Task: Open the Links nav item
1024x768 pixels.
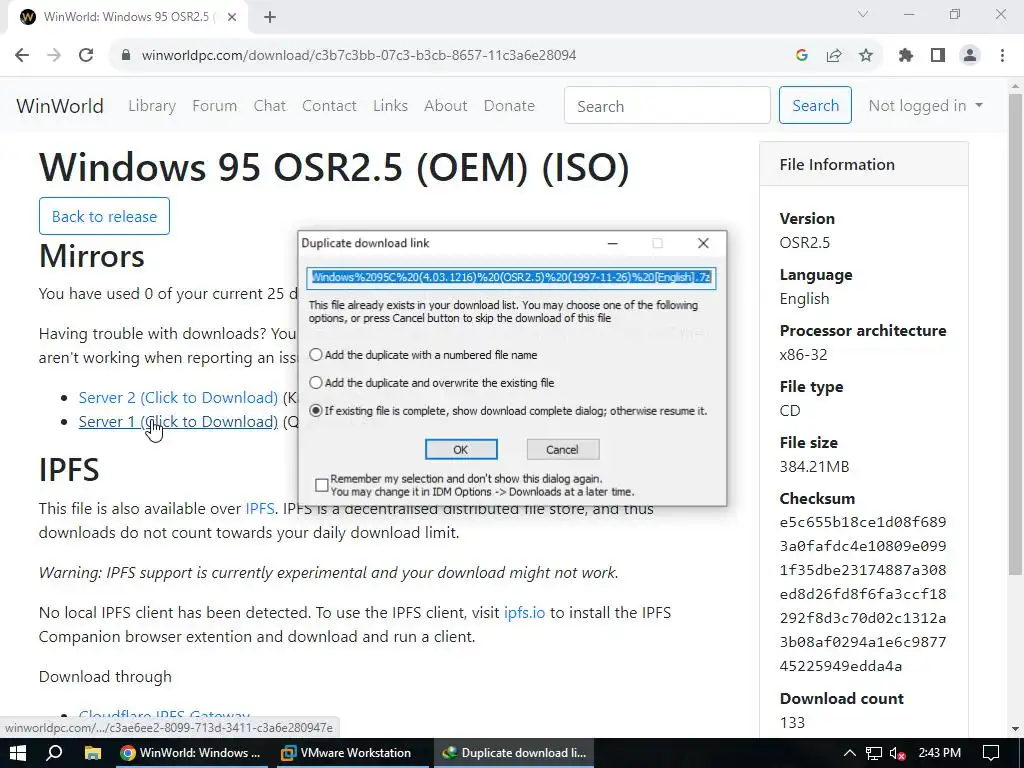Action: click(x=391, y=106)
